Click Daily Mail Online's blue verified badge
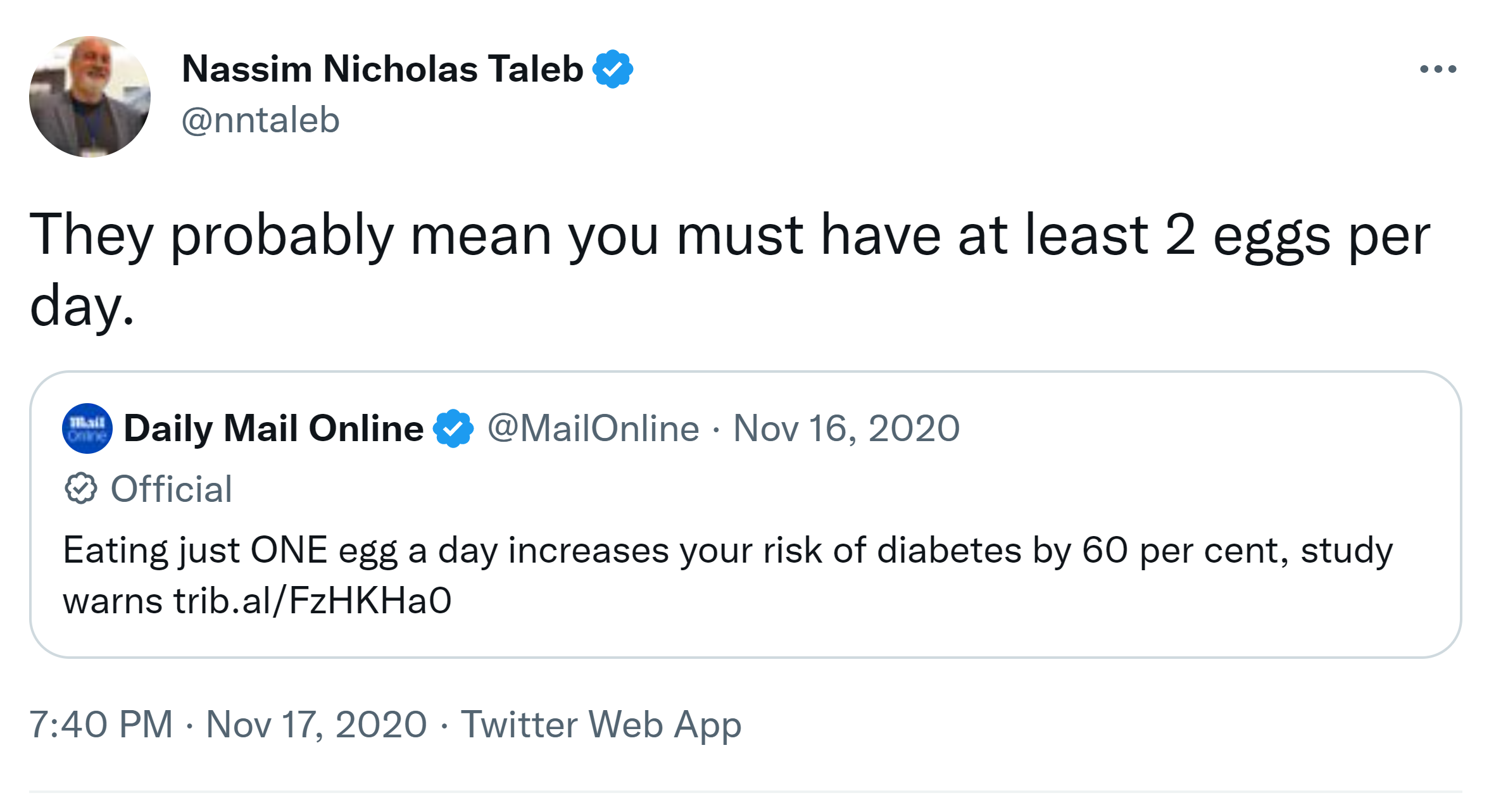The height and width of the screenshot is (812, 1489). point(453,428)
